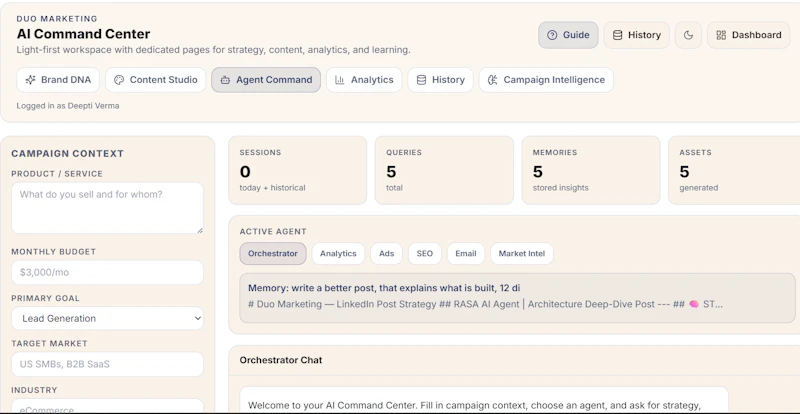Screen dimensions: 800x414
Task: Click the Content Studio palette icon
Action: [119, 80]
